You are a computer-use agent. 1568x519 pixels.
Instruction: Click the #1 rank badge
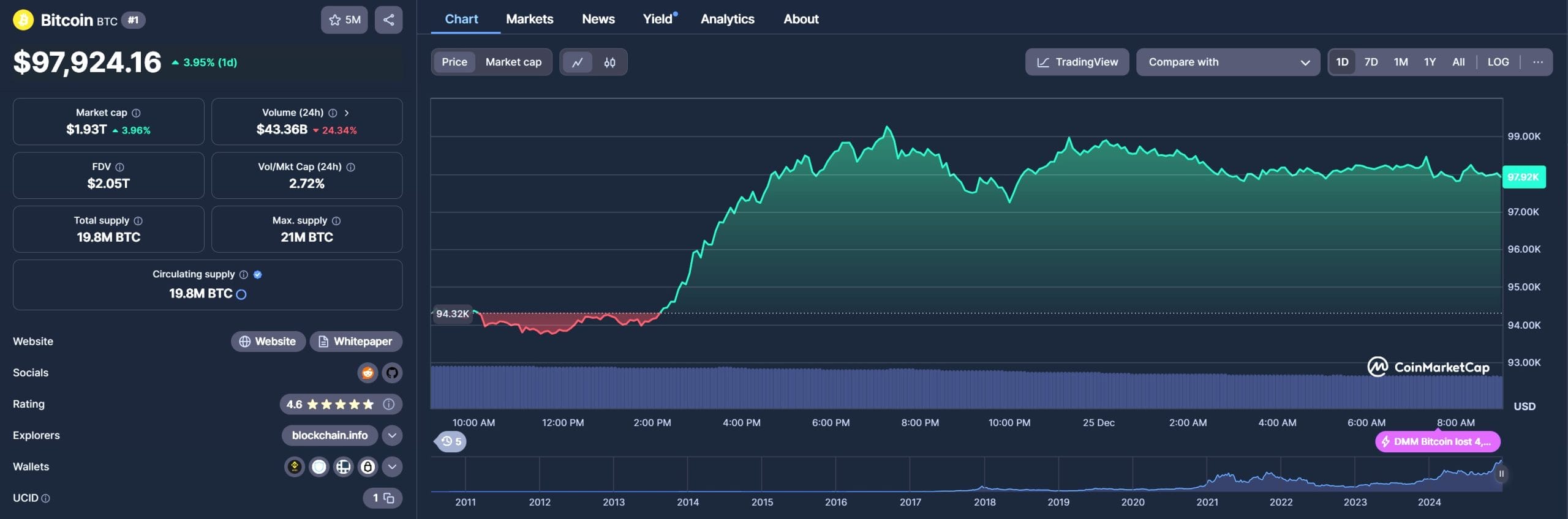coord(133,20)
